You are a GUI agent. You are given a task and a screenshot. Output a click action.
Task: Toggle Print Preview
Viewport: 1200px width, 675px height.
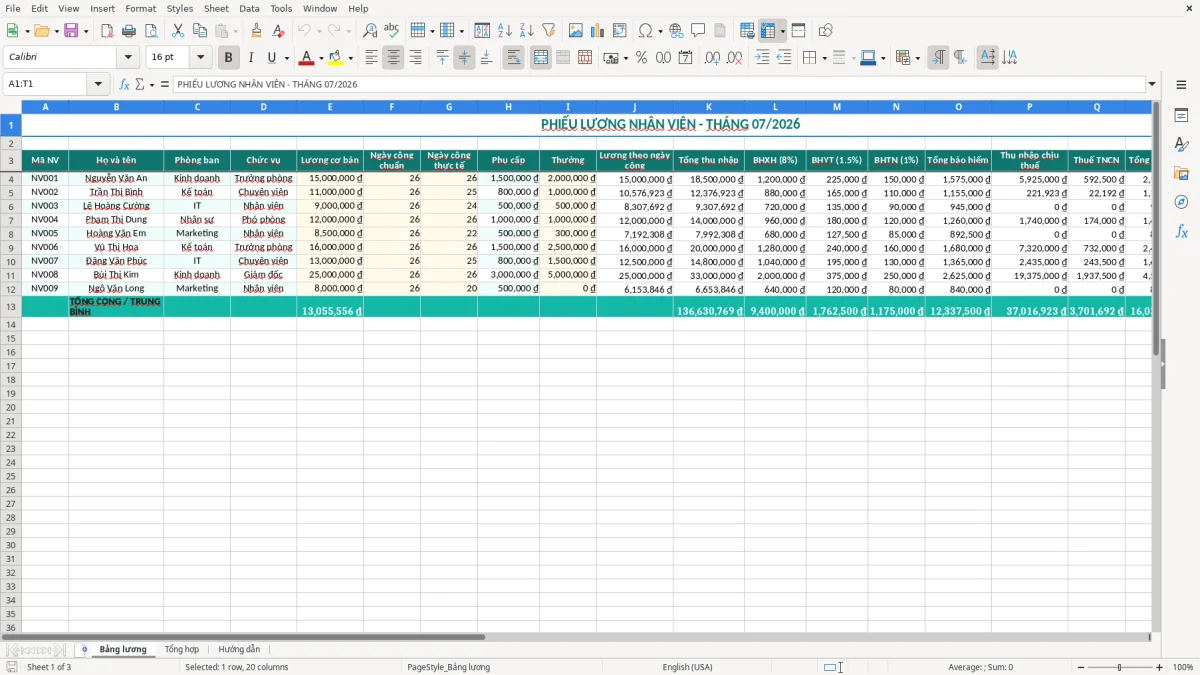click(x=150, y=31)
